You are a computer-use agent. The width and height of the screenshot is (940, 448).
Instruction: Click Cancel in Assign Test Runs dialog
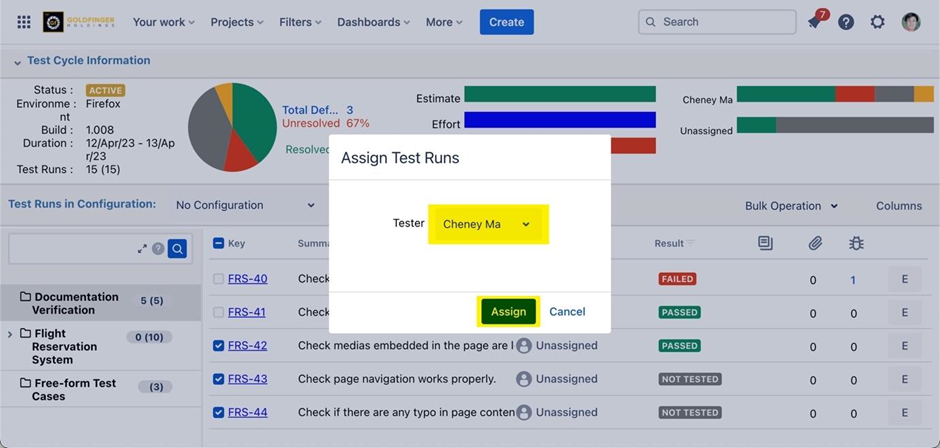(567, 312)
